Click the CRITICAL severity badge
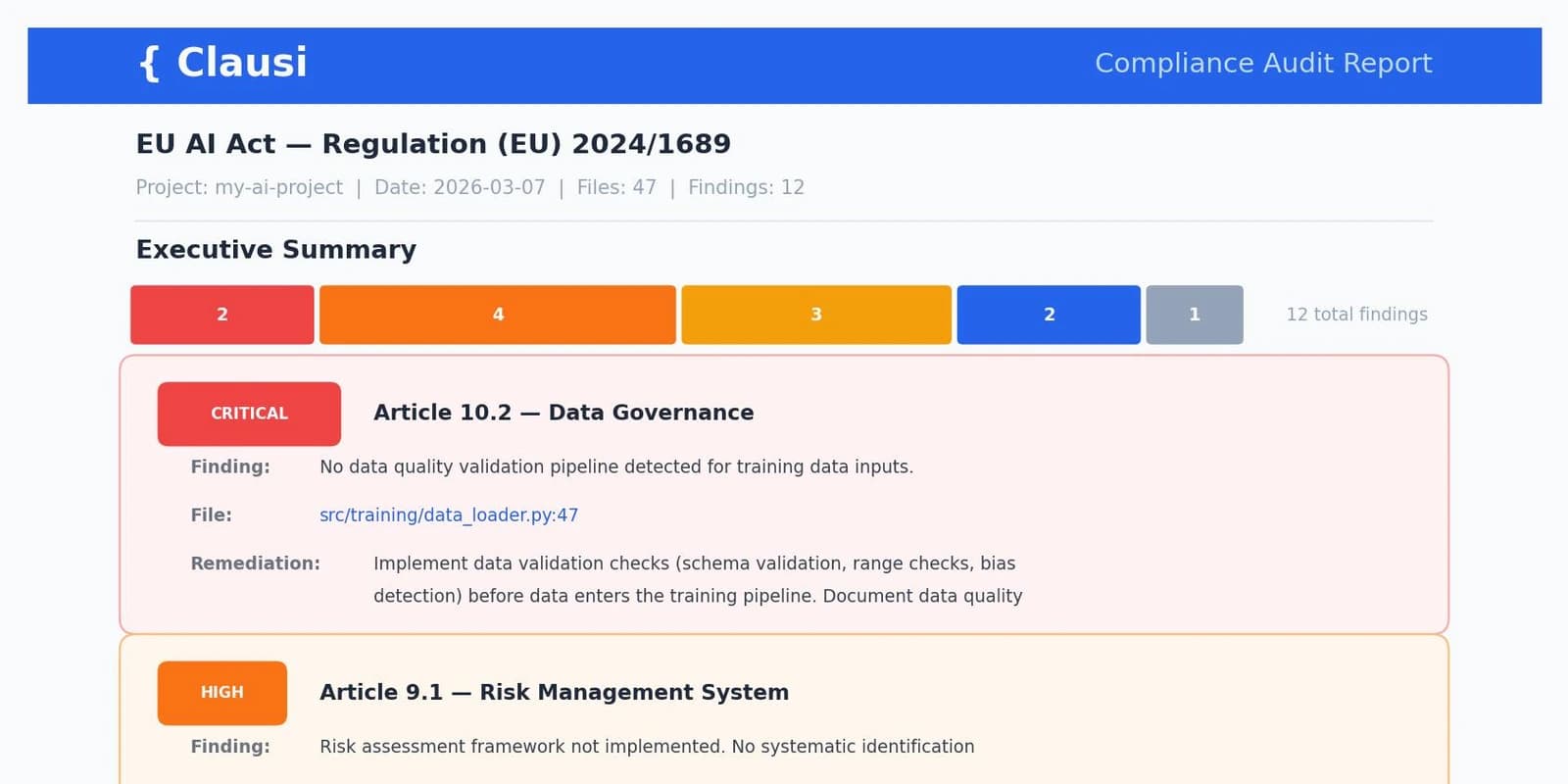 (249, 414)
